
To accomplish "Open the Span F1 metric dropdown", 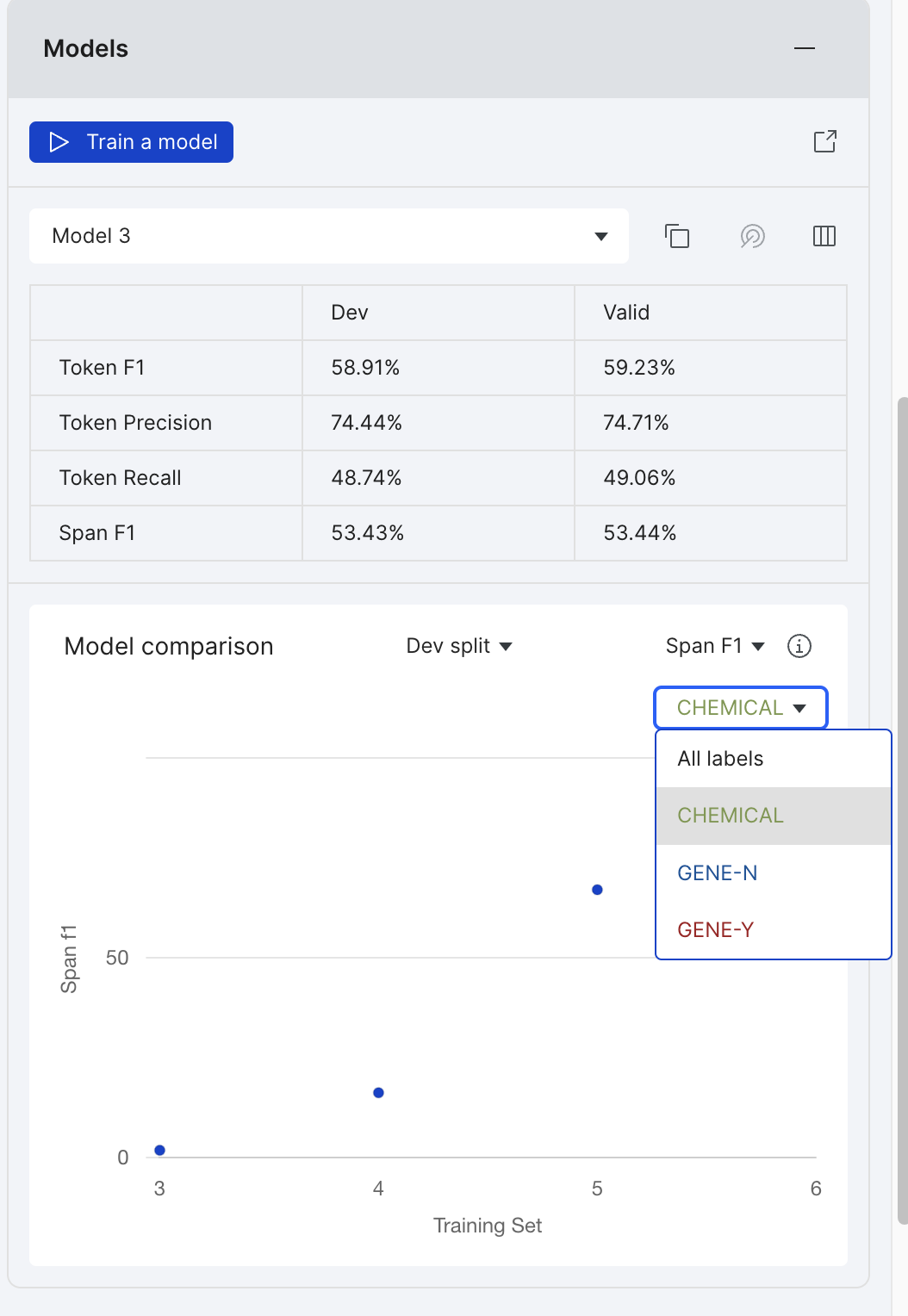I will (x=715, y=646).
